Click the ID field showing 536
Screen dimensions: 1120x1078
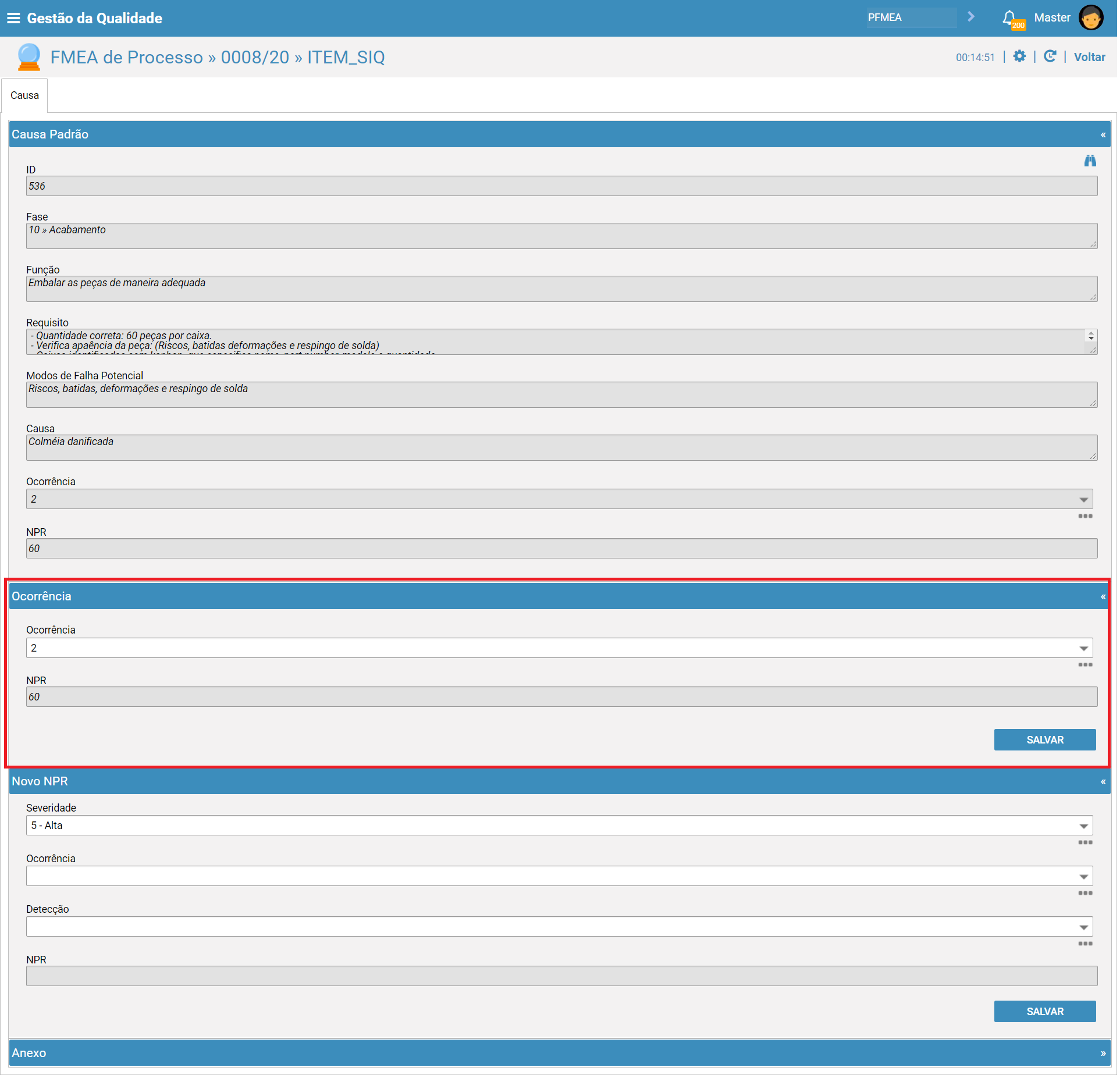pyautogui.click(x=563, y=187)
